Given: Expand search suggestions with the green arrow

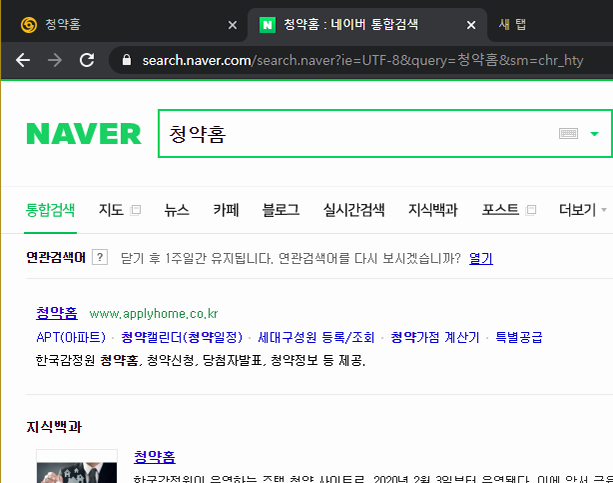Looking at the screenshot, I should pos(594,134).
